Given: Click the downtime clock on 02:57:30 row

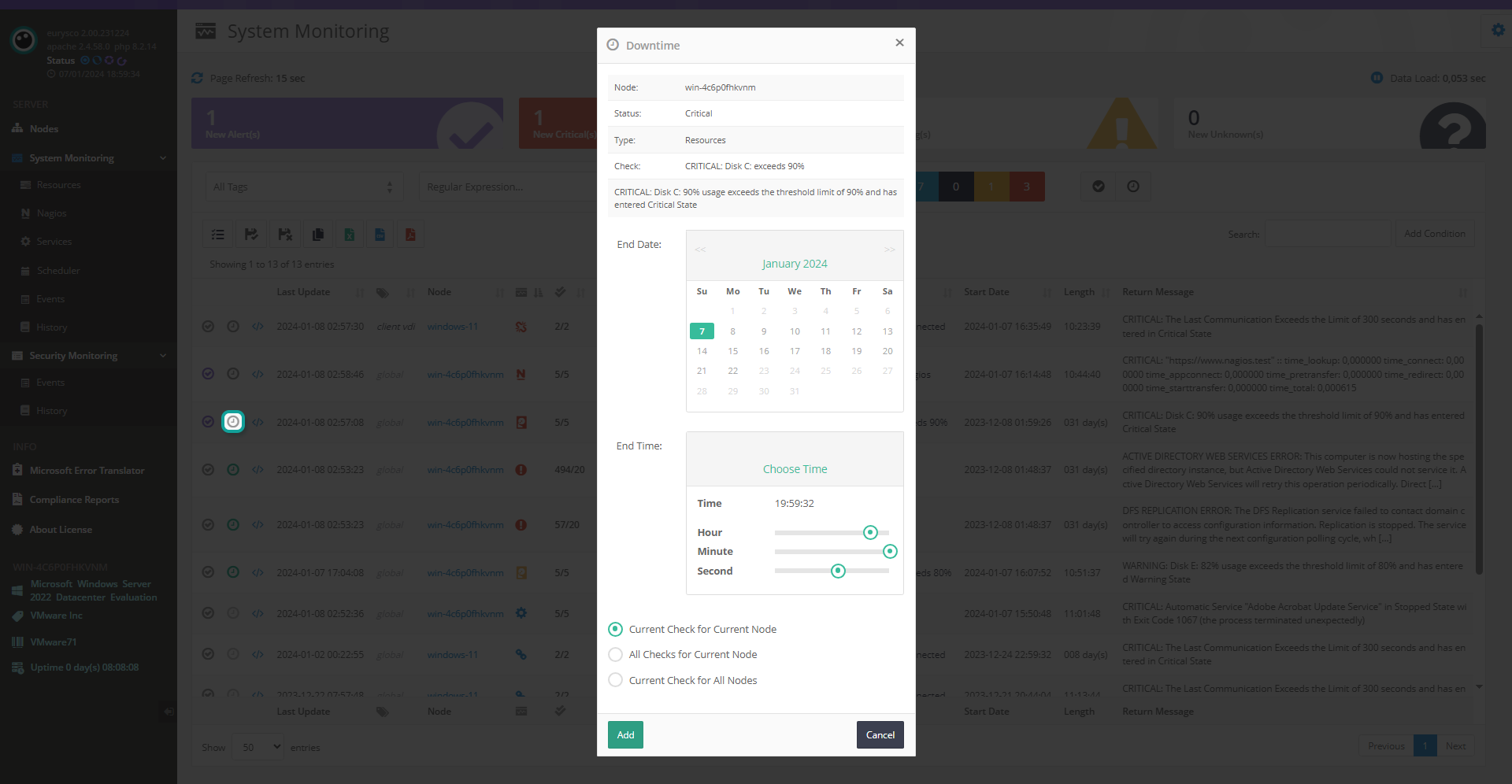Looking at the screenshot, I should (233, 327).
